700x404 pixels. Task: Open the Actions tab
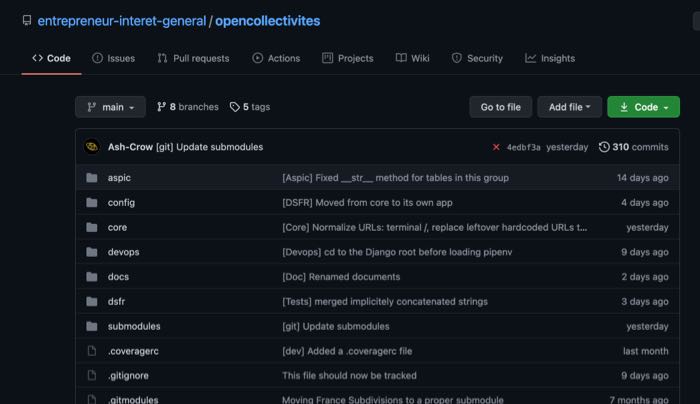(276, 58)
